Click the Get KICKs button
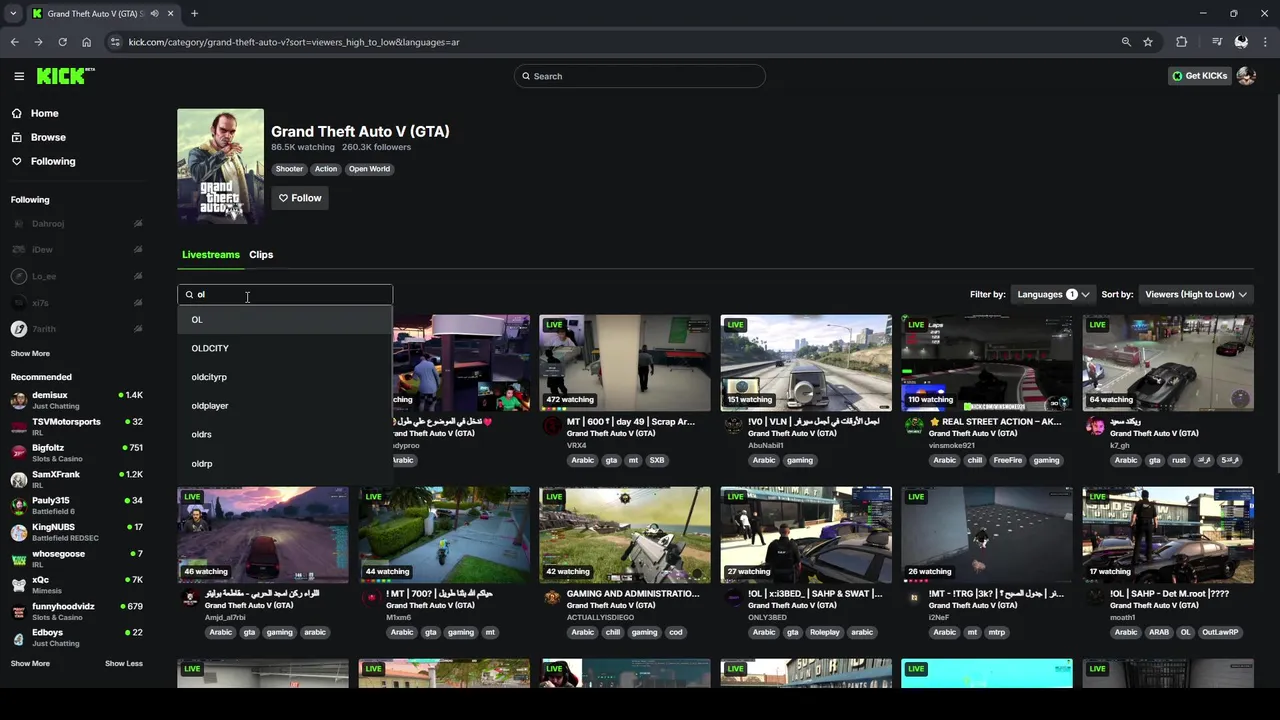1280x720 pixels. click(1199, 76)
